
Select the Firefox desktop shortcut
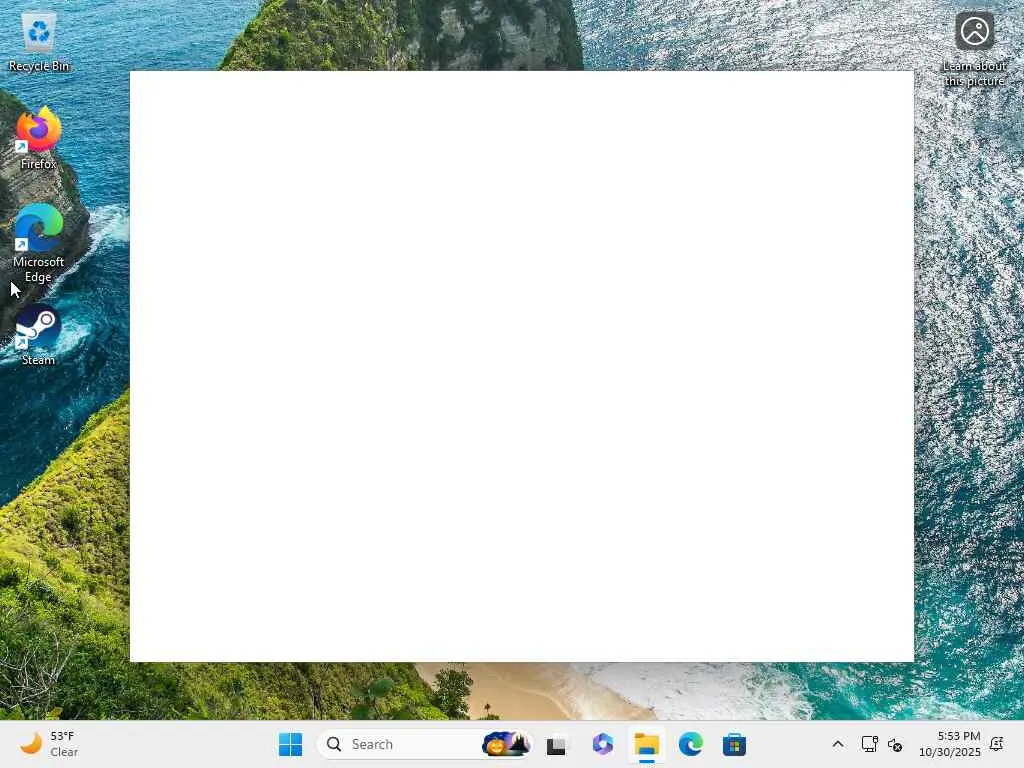pyautogui.click(x=39, y=139)
